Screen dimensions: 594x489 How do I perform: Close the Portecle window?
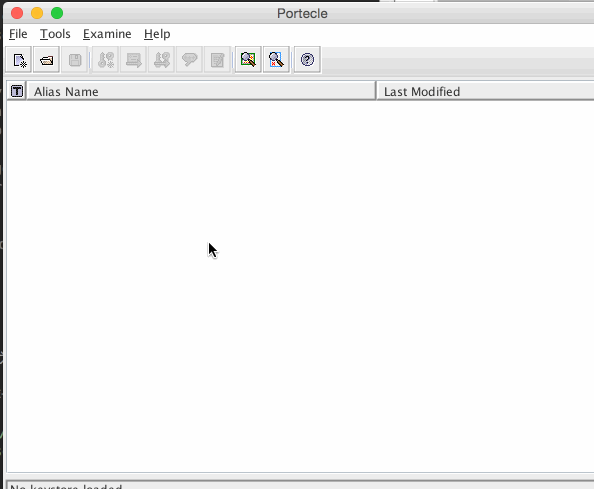(17, 13)
